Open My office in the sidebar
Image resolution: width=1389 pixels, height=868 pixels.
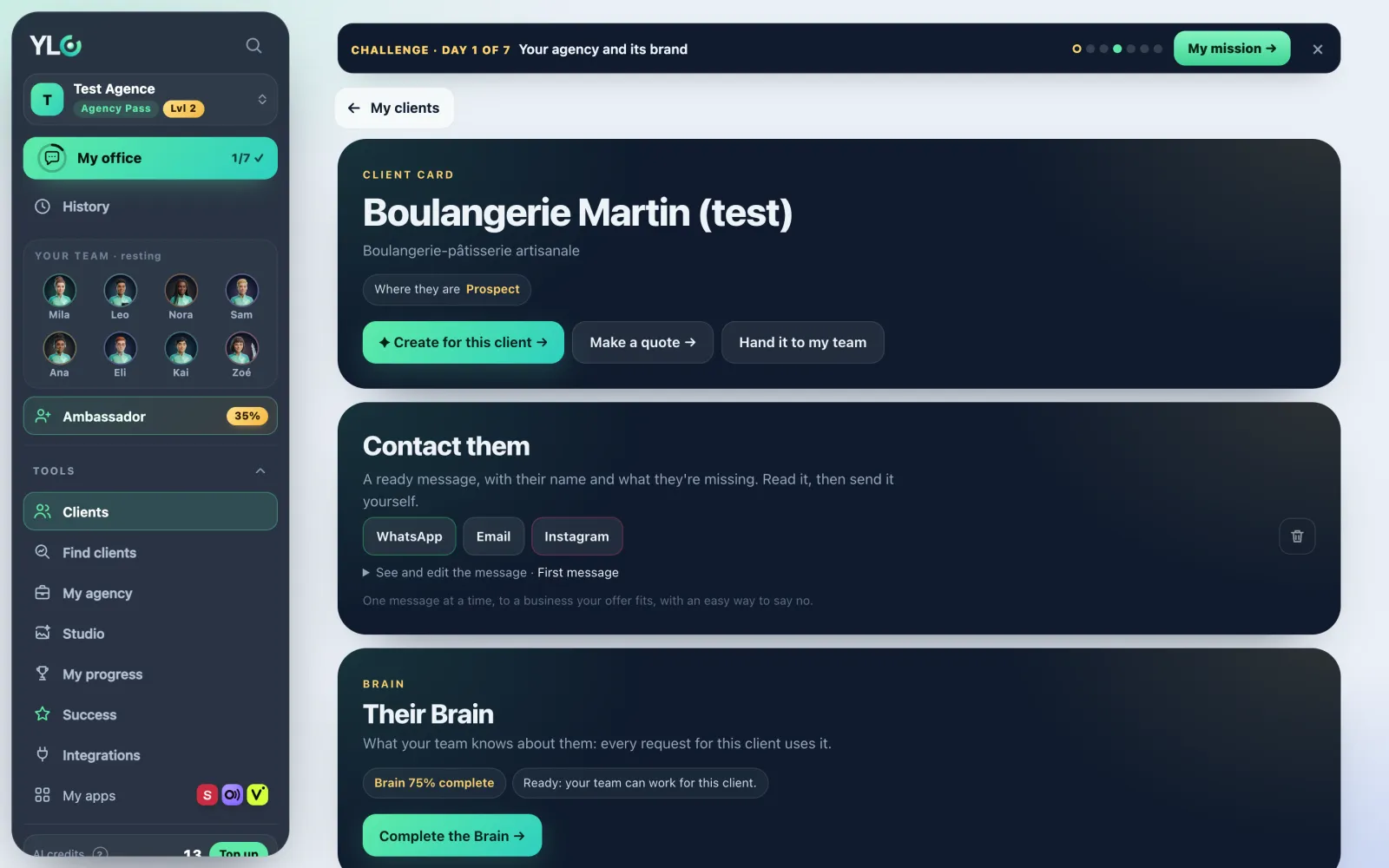pos(150,158)
